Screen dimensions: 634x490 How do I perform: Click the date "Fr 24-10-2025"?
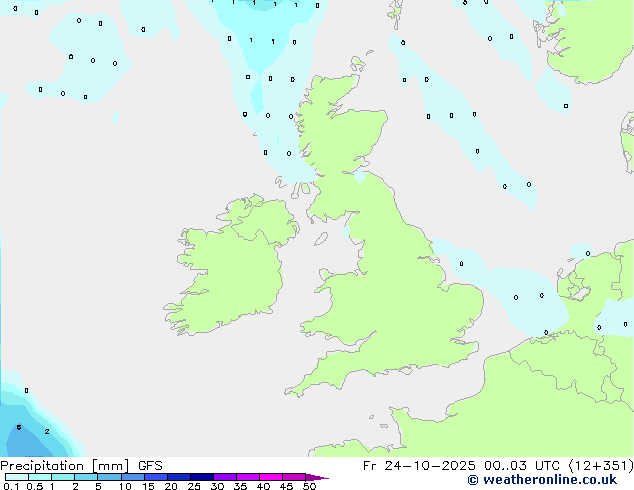419,466
